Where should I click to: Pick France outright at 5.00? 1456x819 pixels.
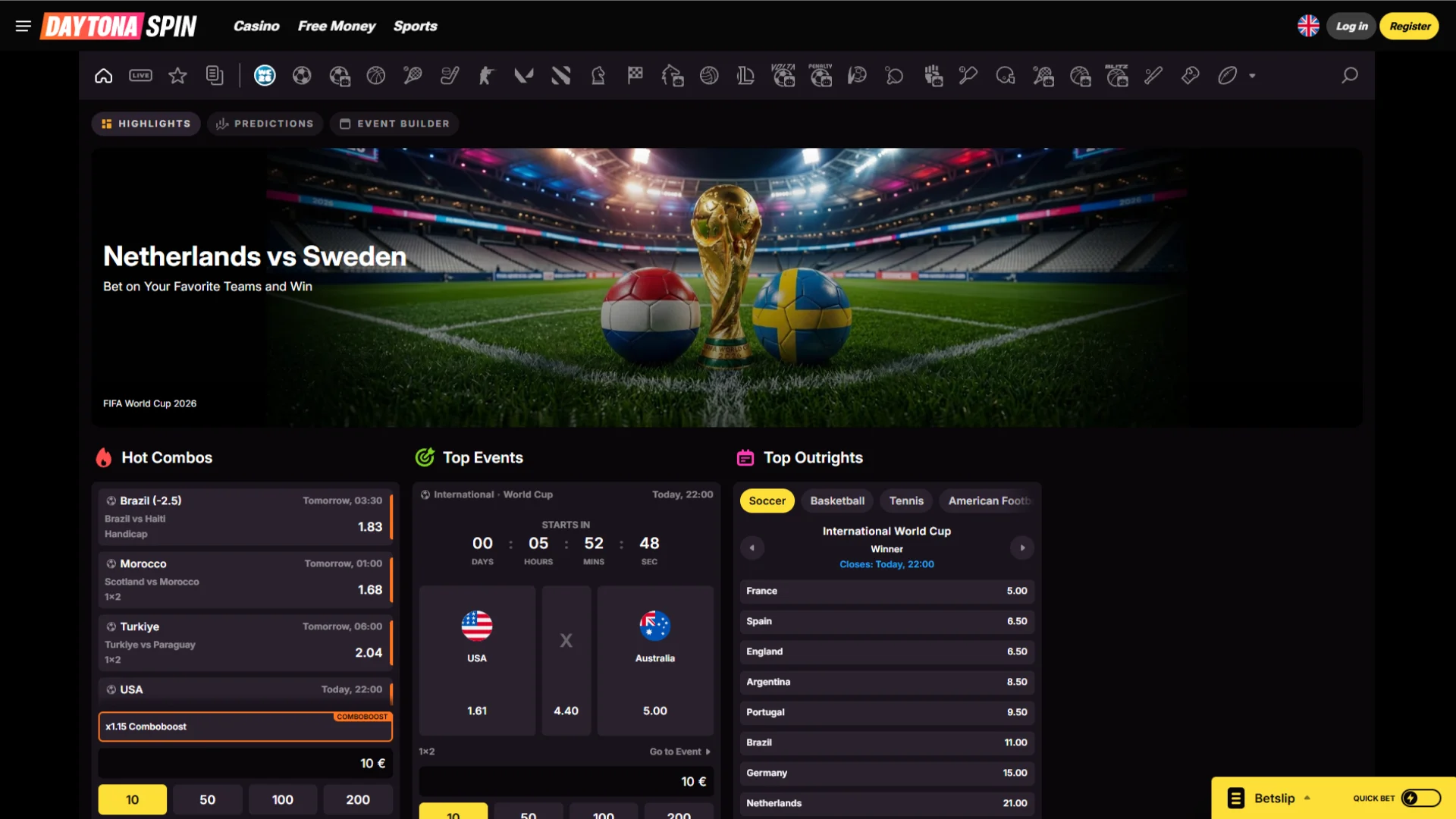click(886, 591)
